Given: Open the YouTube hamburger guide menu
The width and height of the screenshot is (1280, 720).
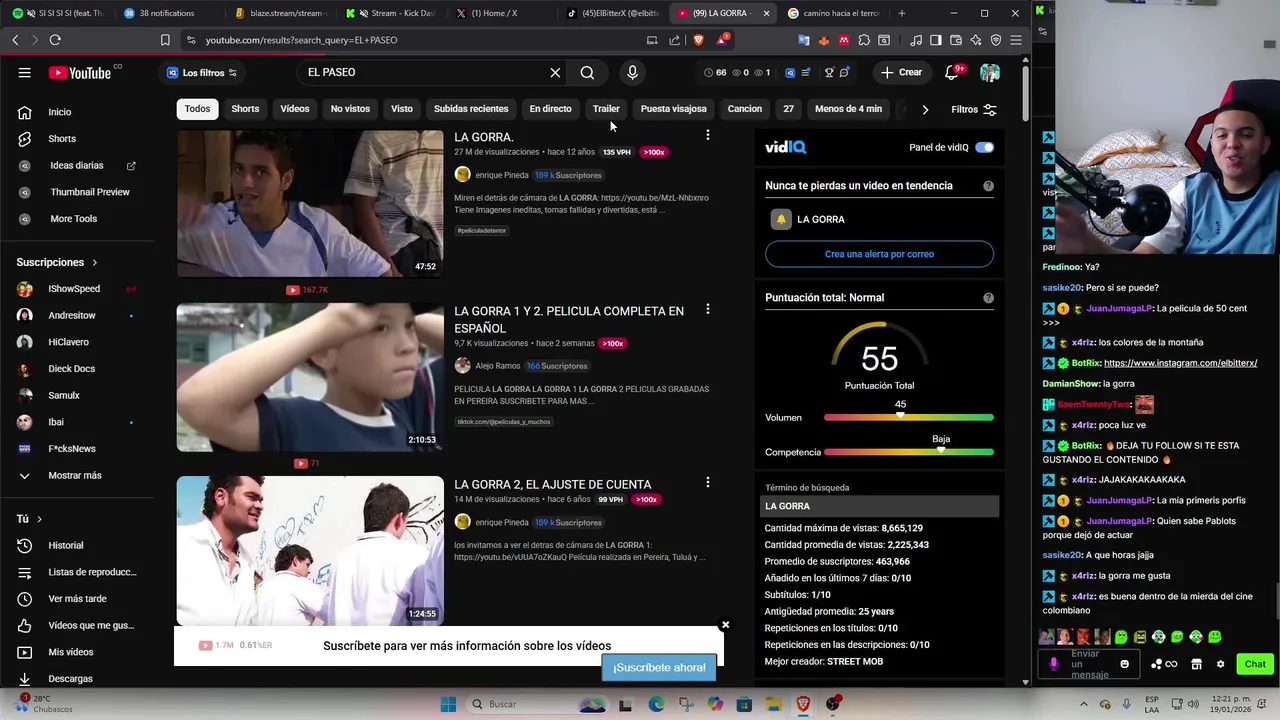Looking at the screenshot, I should (24, 72).
